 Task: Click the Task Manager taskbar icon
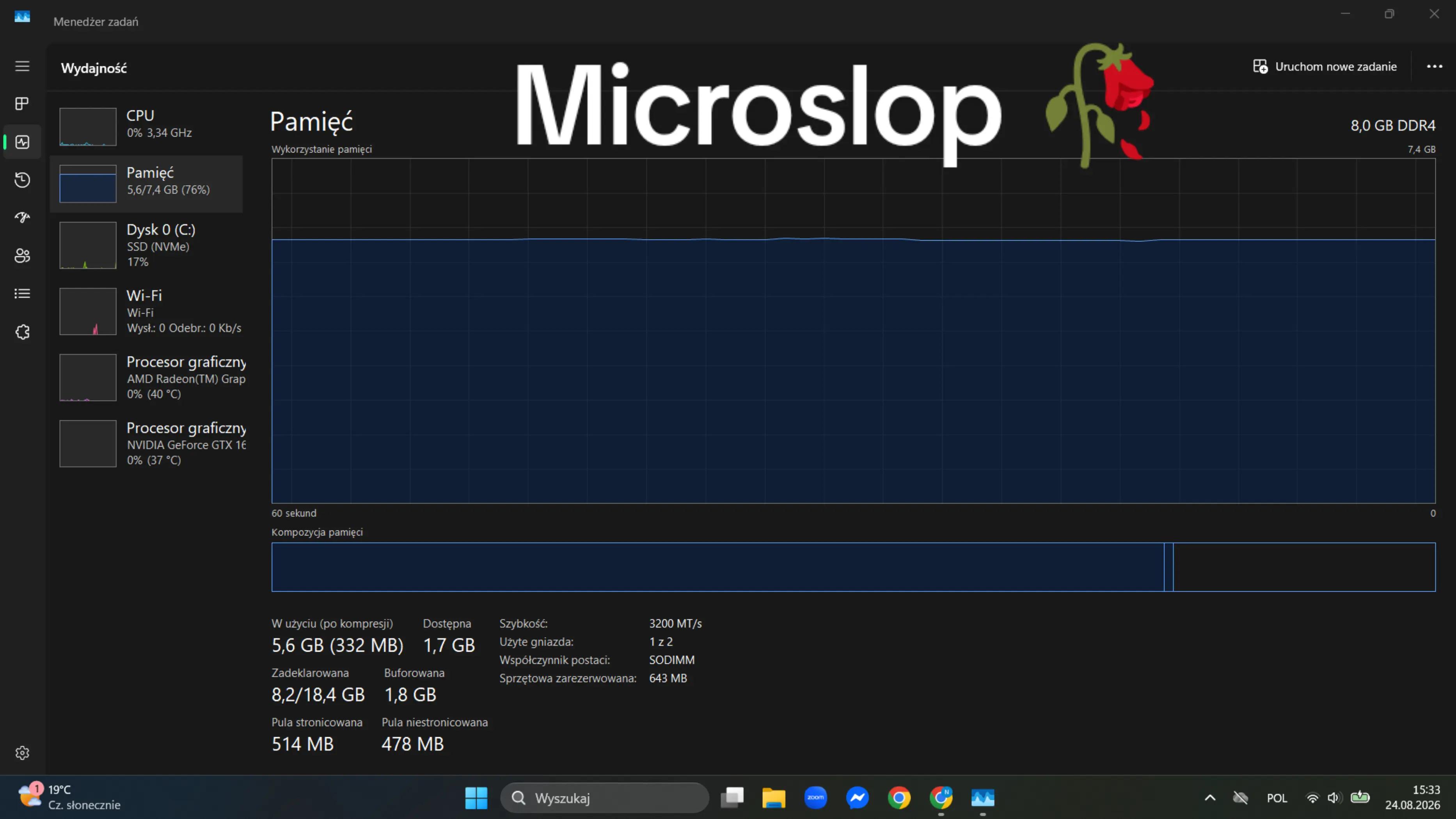click(x=983, y=798)
